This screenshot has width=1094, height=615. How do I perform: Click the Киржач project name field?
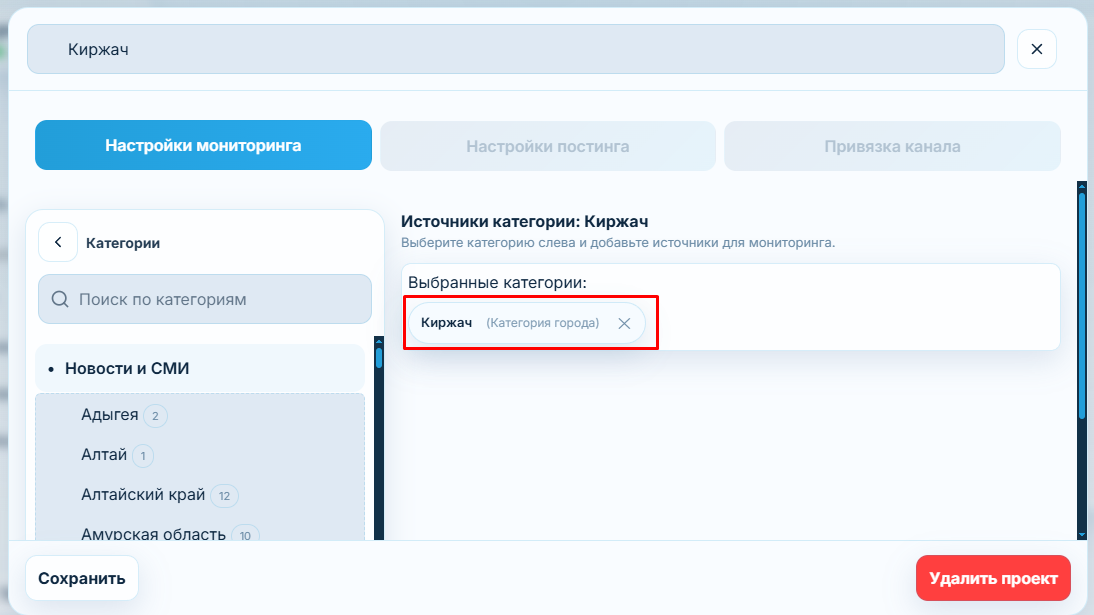(515, 49)
